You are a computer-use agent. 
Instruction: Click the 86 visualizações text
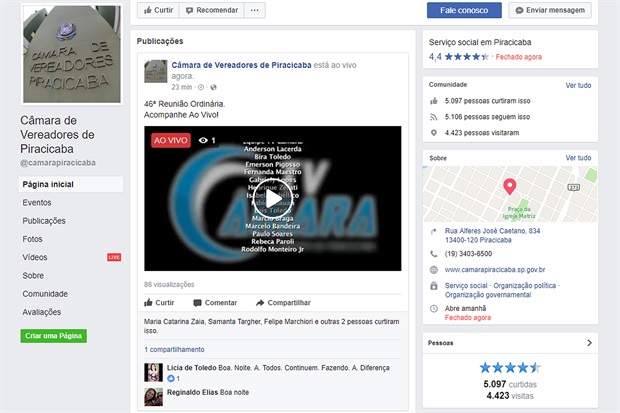tap(169, 284)
